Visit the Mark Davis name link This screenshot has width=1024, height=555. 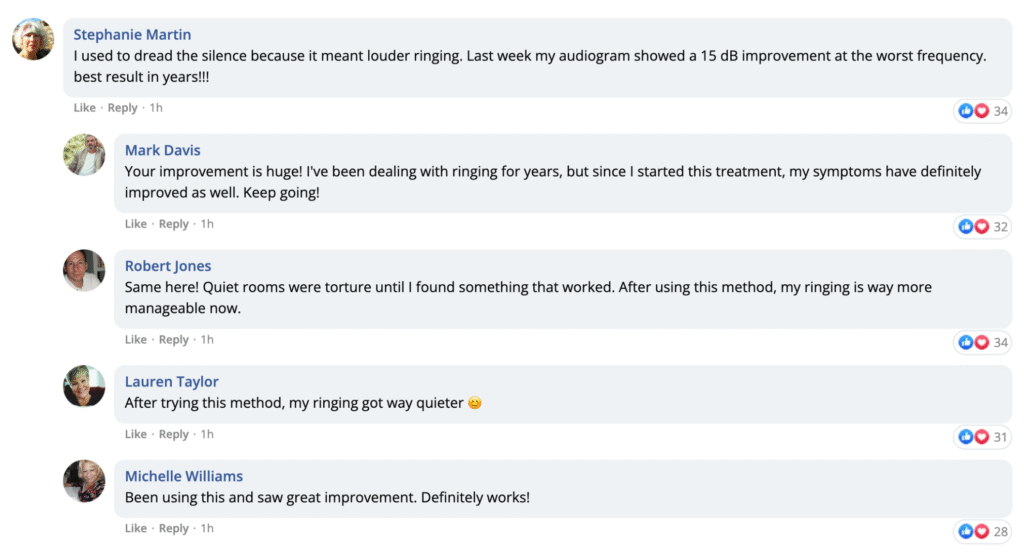pos(163,150)
